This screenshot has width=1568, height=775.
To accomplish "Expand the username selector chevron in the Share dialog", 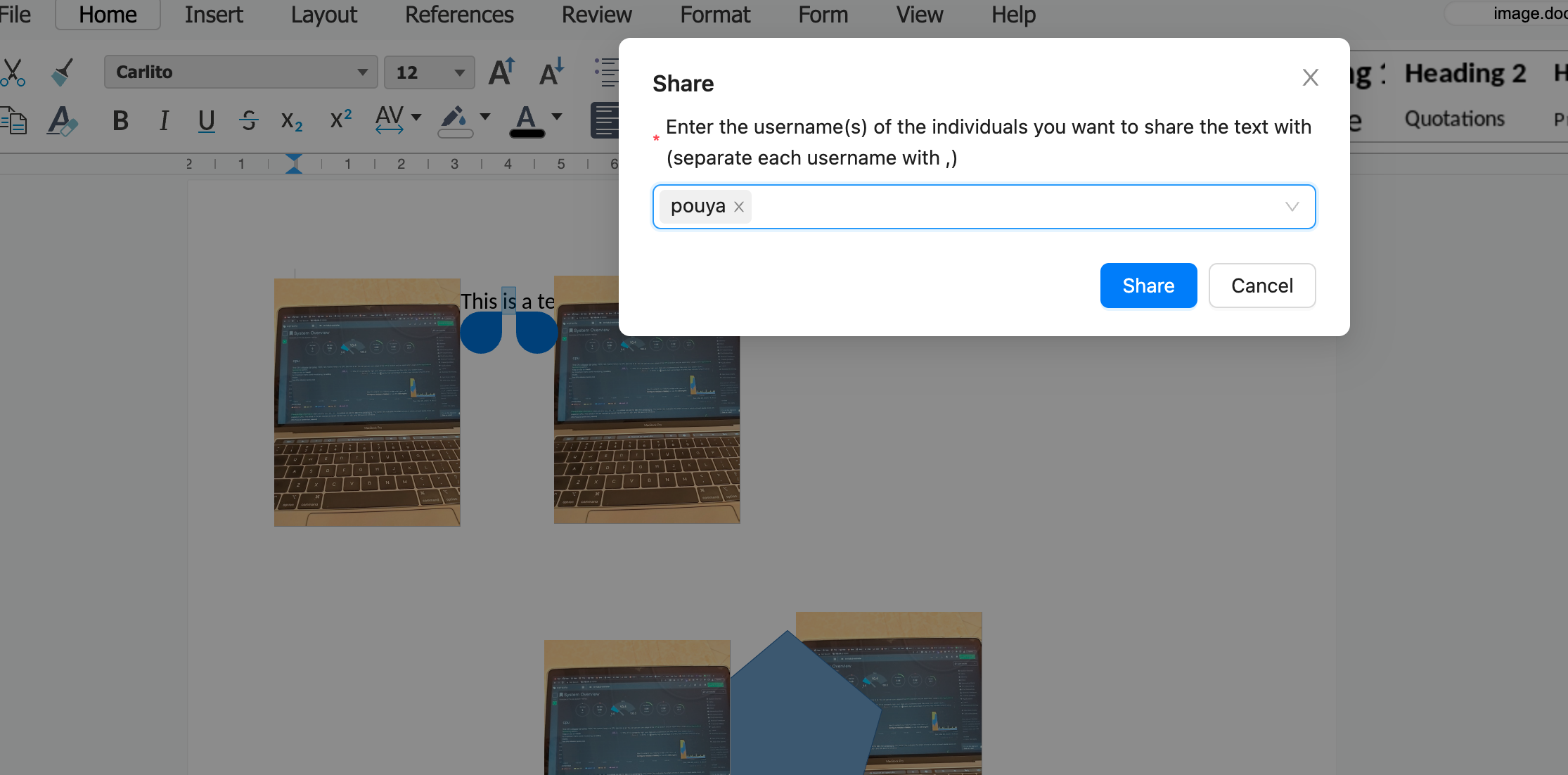I will (x=1292, y=207).
